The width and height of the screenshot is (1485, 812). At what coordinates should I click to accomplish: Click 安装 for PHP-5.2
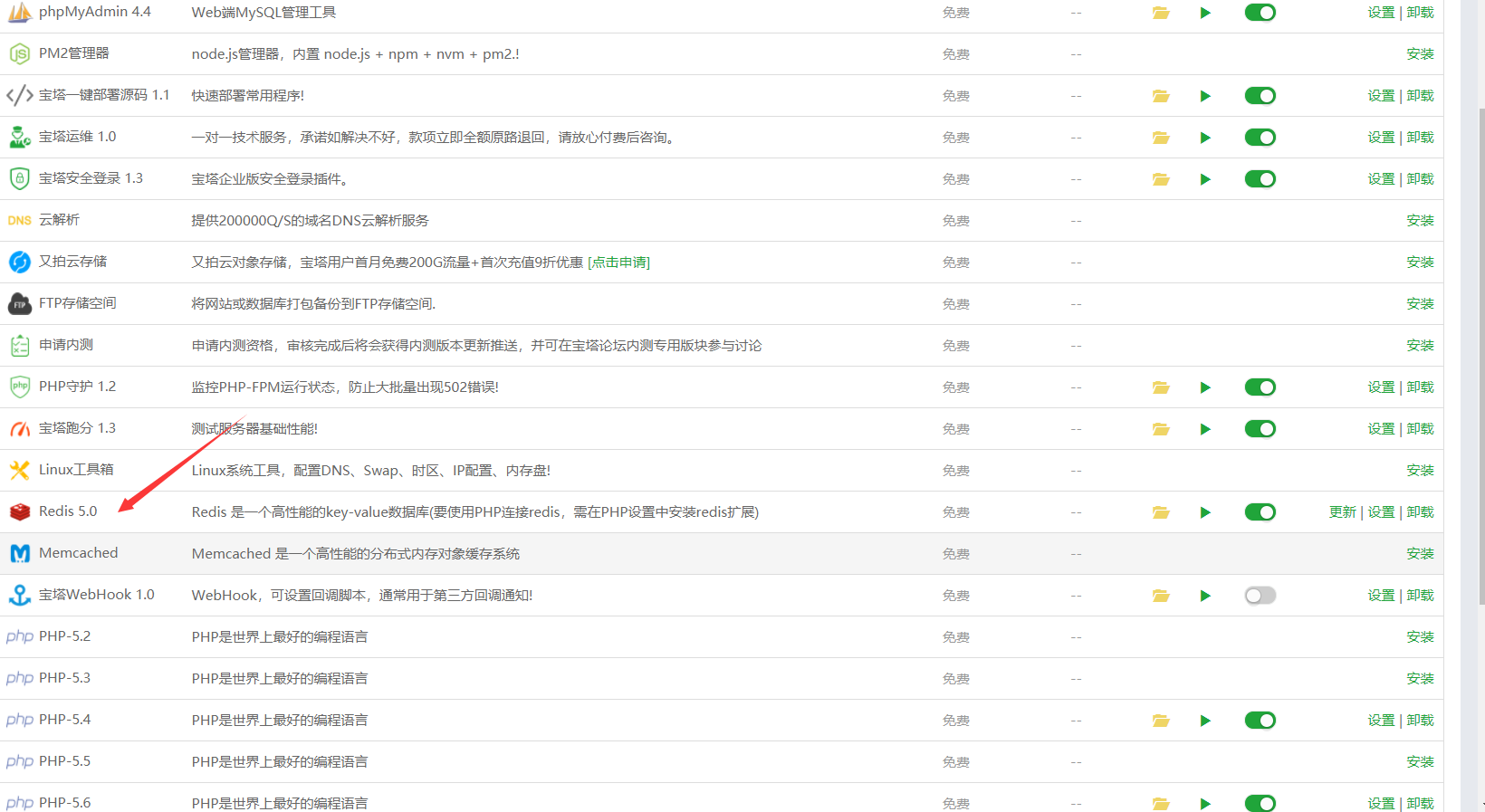pyautogui.click(x=1421, y=637)
